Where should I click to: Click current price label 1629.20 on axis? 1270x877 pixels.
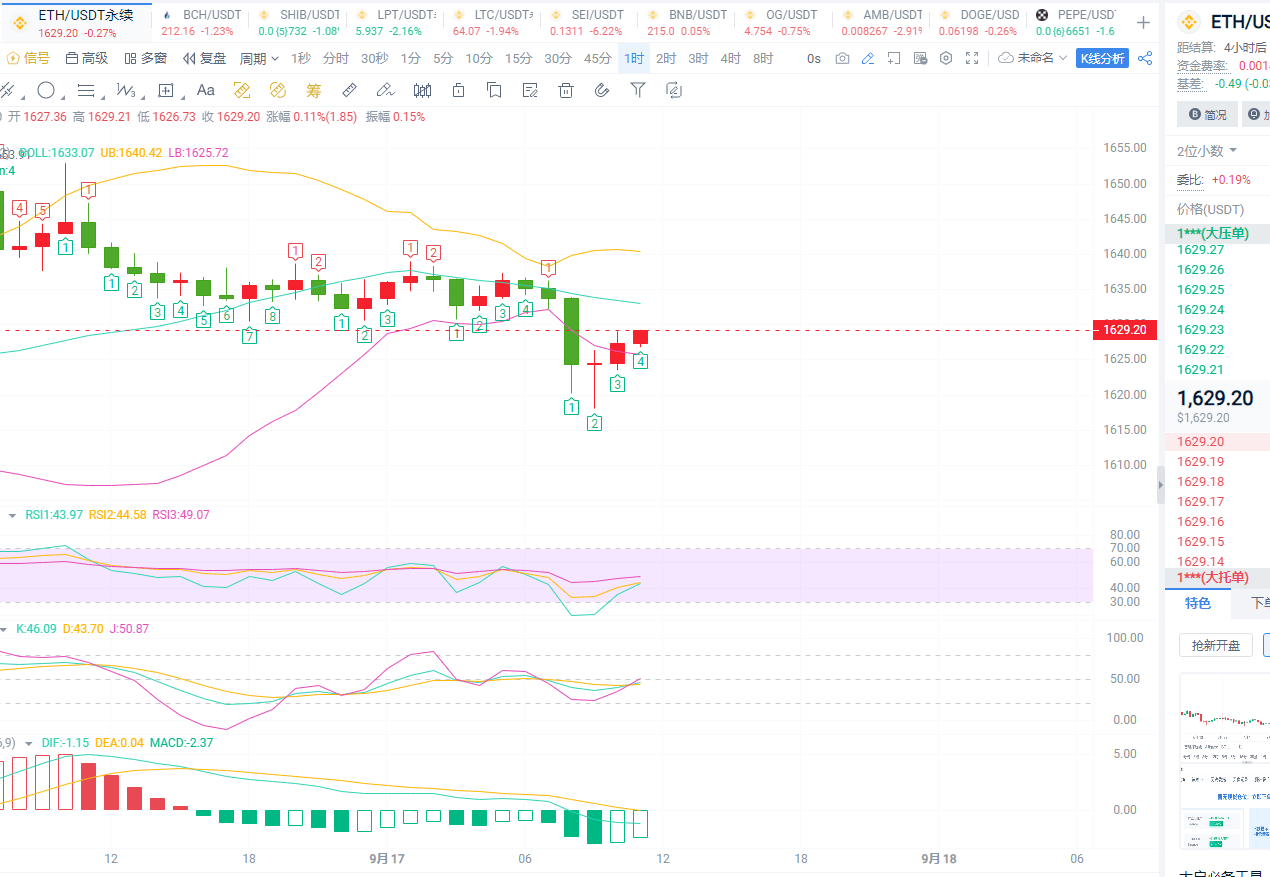[1125, 330]
